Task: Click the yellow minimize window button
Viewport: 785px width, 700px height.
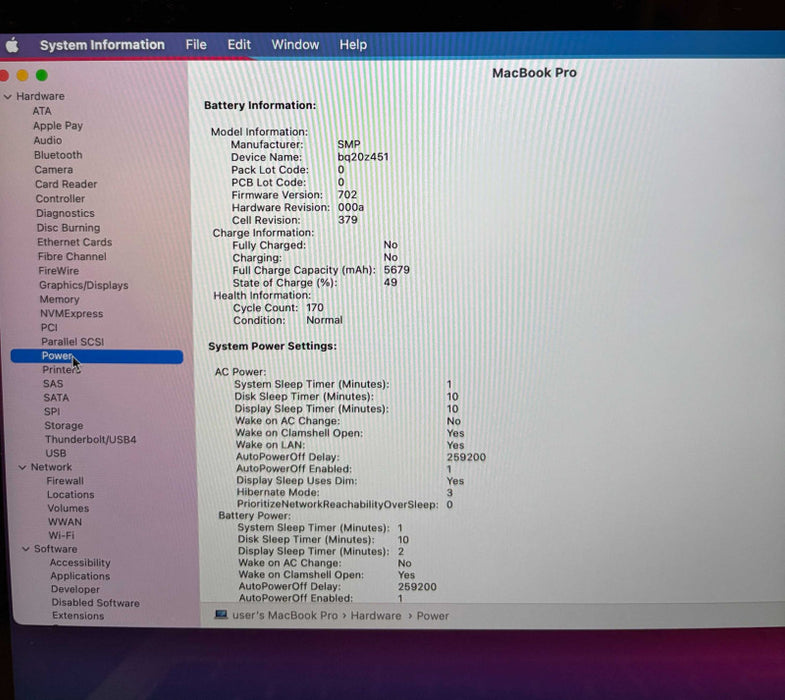Action: point(23,75)
